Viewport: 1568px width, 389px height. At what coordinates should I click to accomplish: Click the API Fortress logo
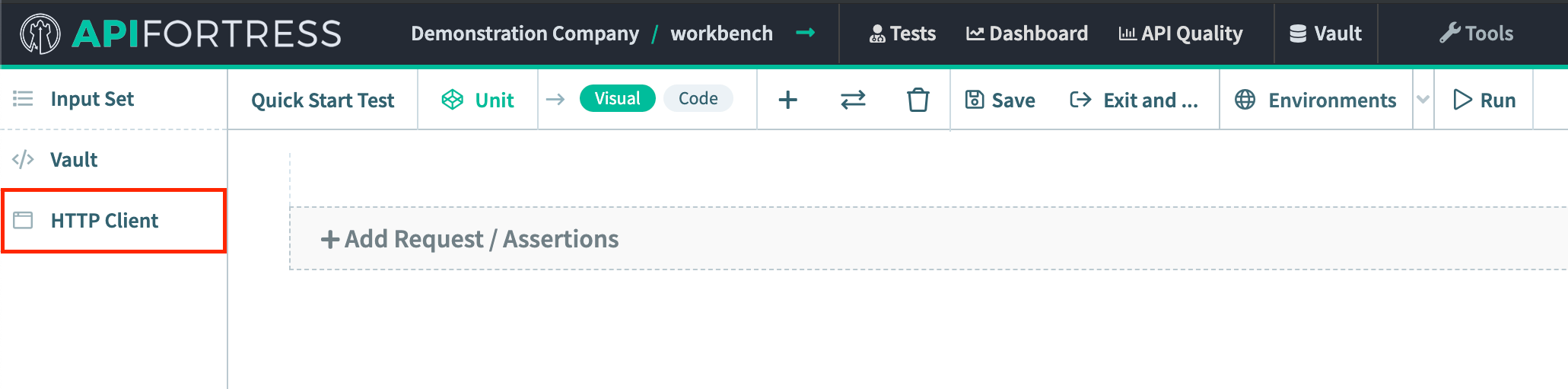[180, 33]
